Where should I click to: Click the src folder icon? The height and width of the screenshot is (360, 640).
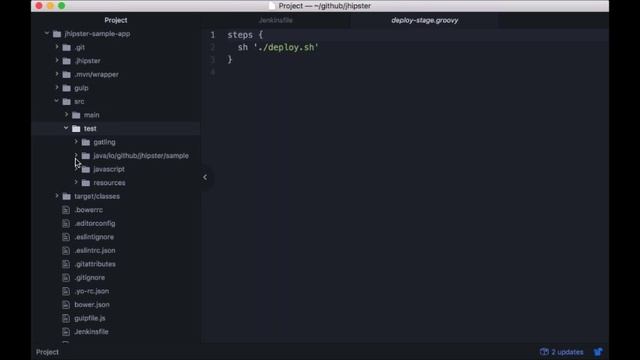(x=67, y=101)
